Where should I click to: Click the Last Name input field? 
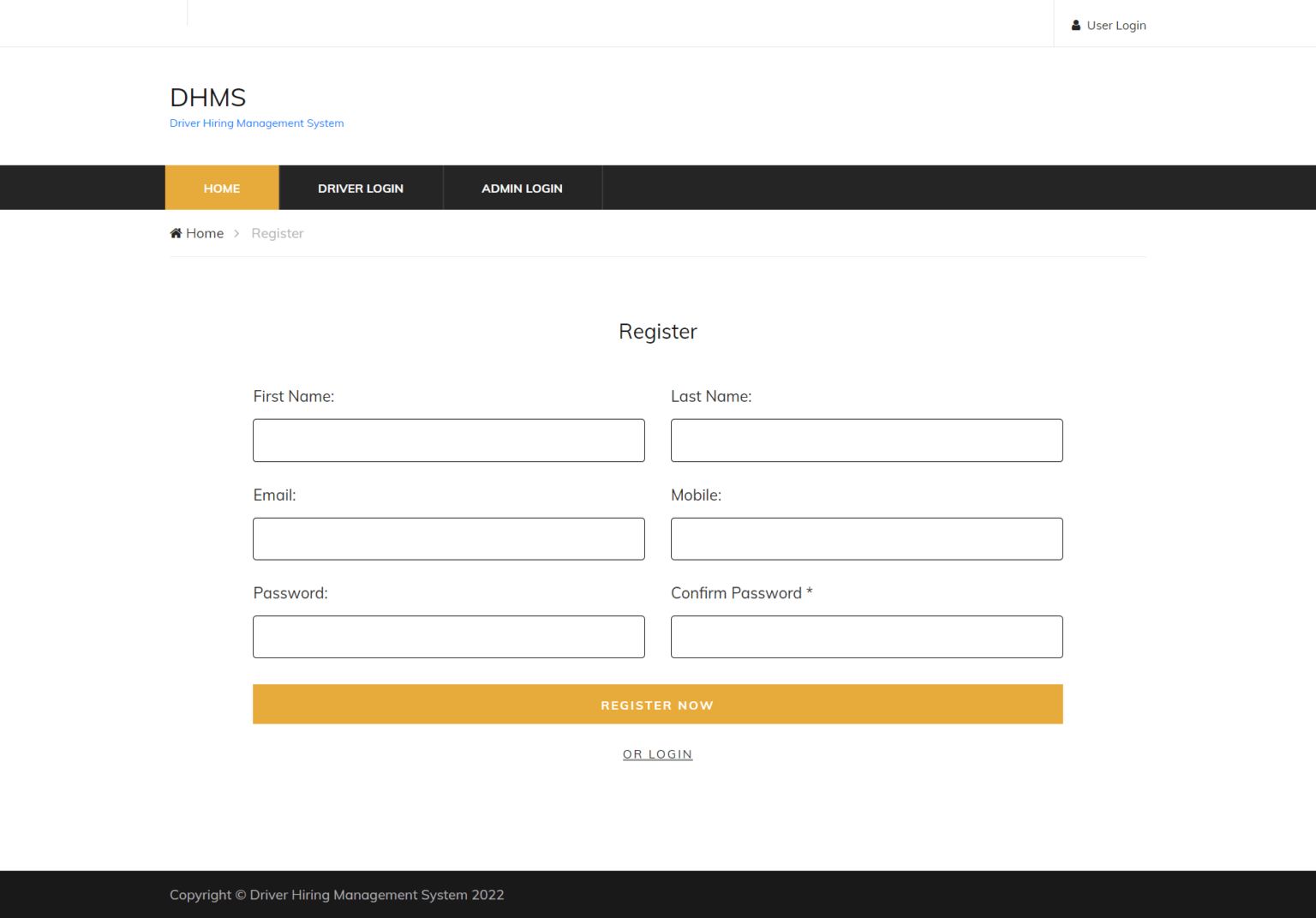[866, 440]
